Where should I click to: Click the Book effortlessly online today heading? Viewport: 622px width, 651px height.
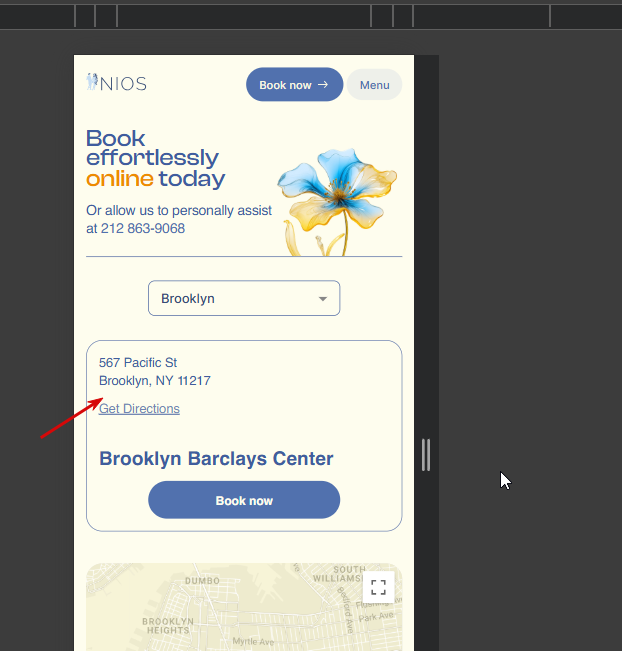point(156,159)
